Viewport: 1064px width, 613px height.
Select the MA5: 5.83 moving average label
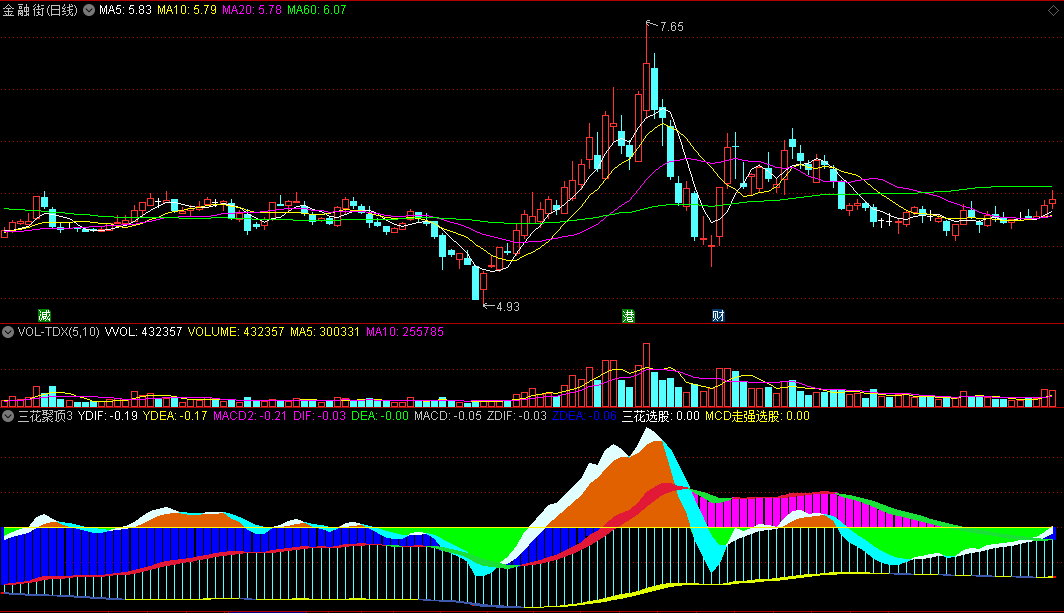pyautogui.click(x=126, y=10)
